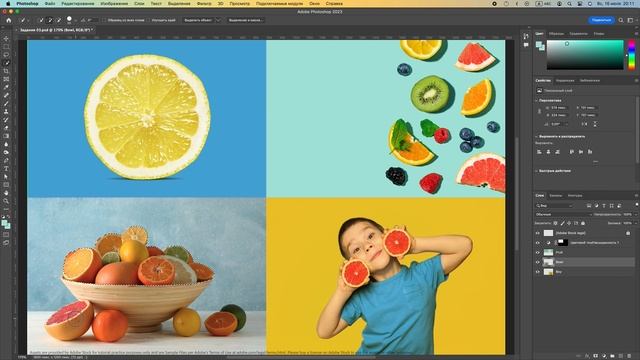Hide the Boy layer
This screenshot has height=360, width=640.
pos(538,271)
